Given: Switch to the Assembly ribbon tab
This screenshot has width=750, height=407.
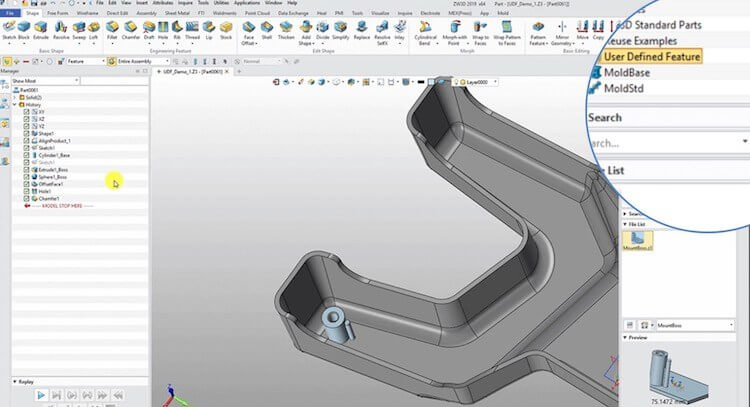Looking at the screenshot, I should pos(146,13).
